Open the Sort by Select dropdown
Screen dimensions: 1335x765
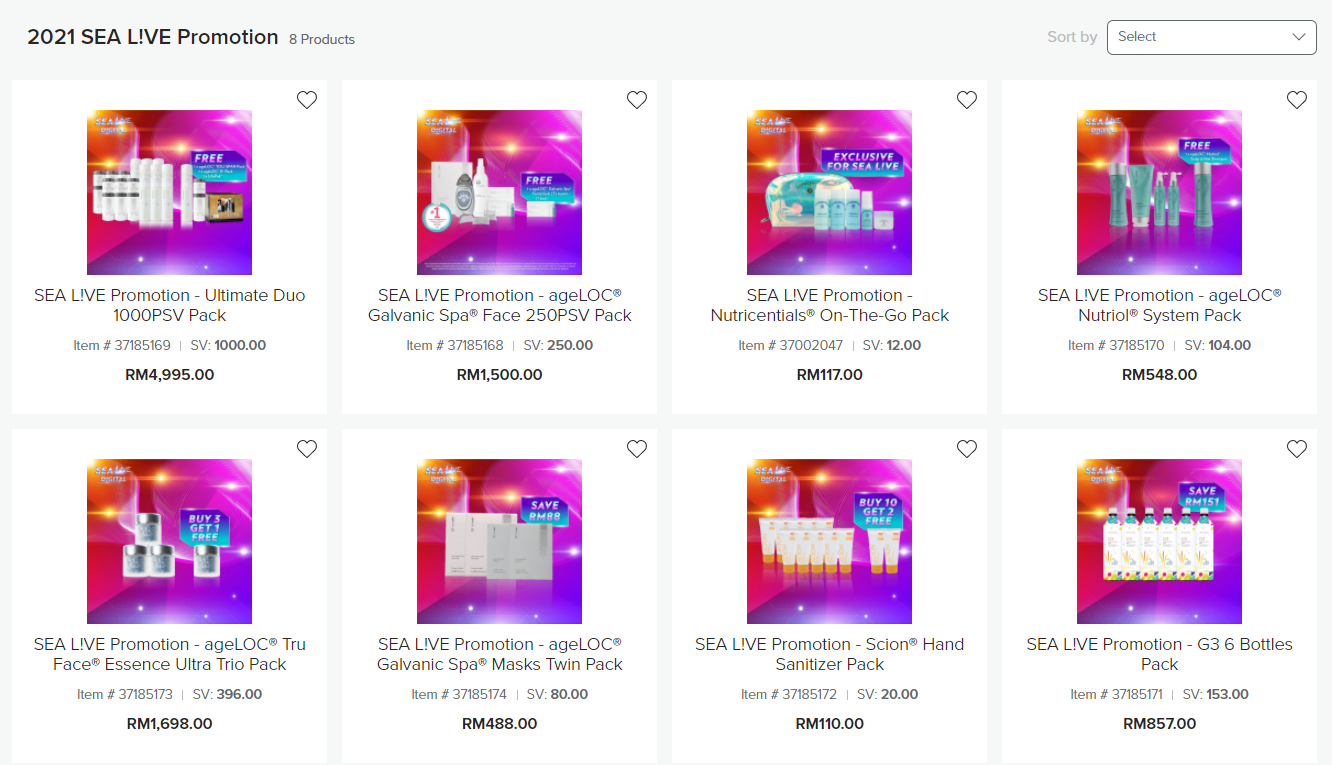[x=1212, y=37]
